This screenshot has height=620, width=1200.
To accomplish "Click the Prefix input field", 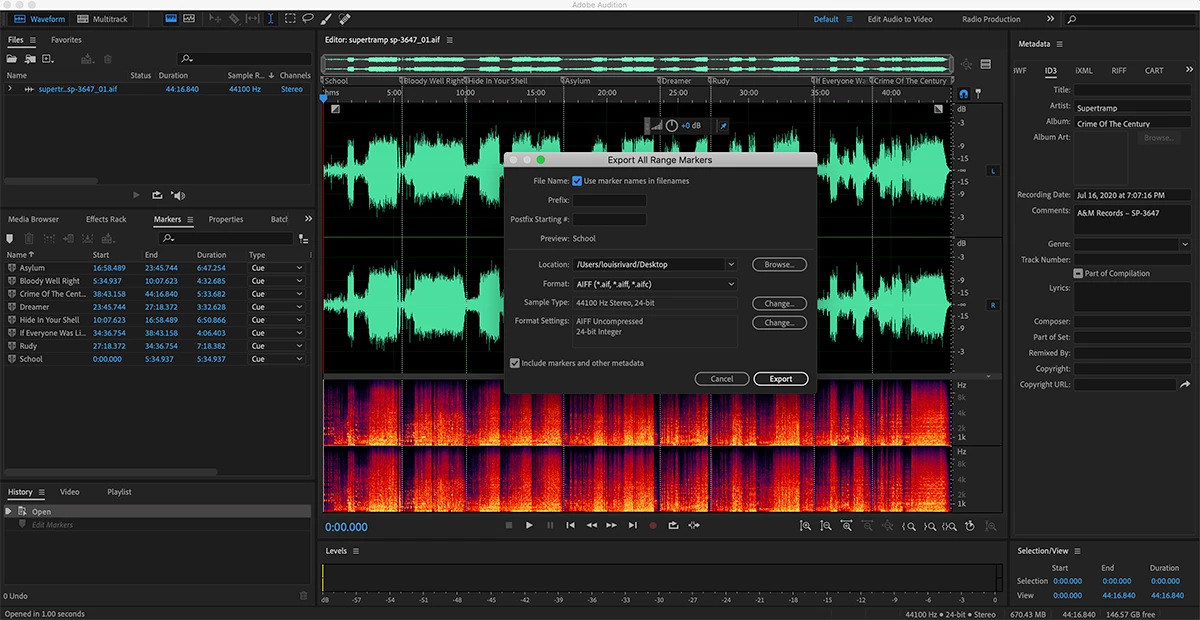I will 609,200.
